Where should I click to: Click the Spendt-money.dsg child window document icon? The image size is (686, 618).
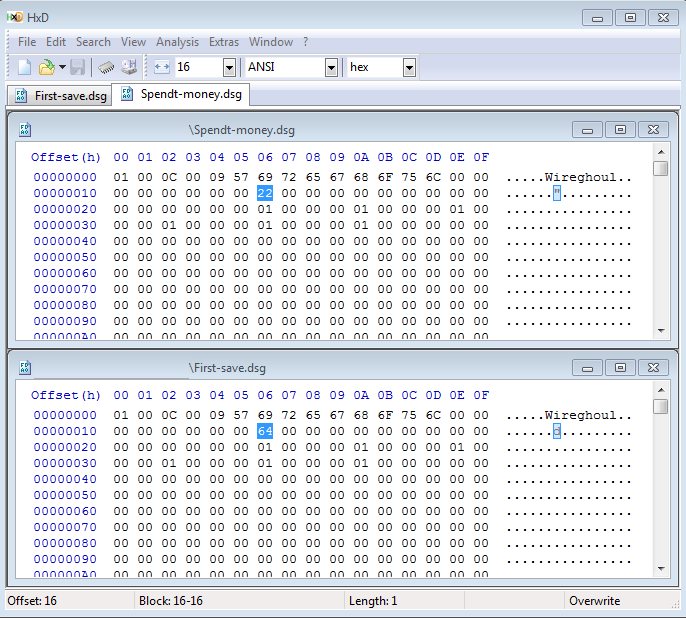[25, 129]
